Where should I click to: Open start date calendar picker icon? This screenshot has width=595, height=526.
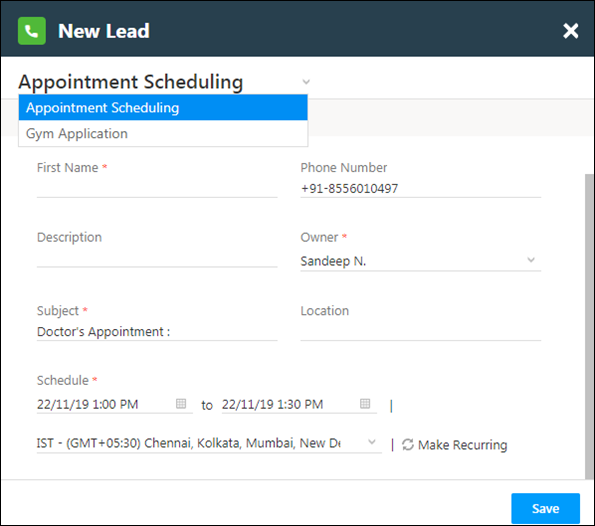pos(181,403)
